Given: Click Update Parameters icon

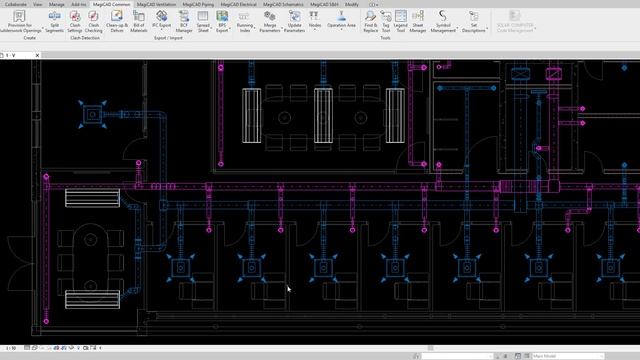Looking at the screenshot, I should (x=294, y=16).
